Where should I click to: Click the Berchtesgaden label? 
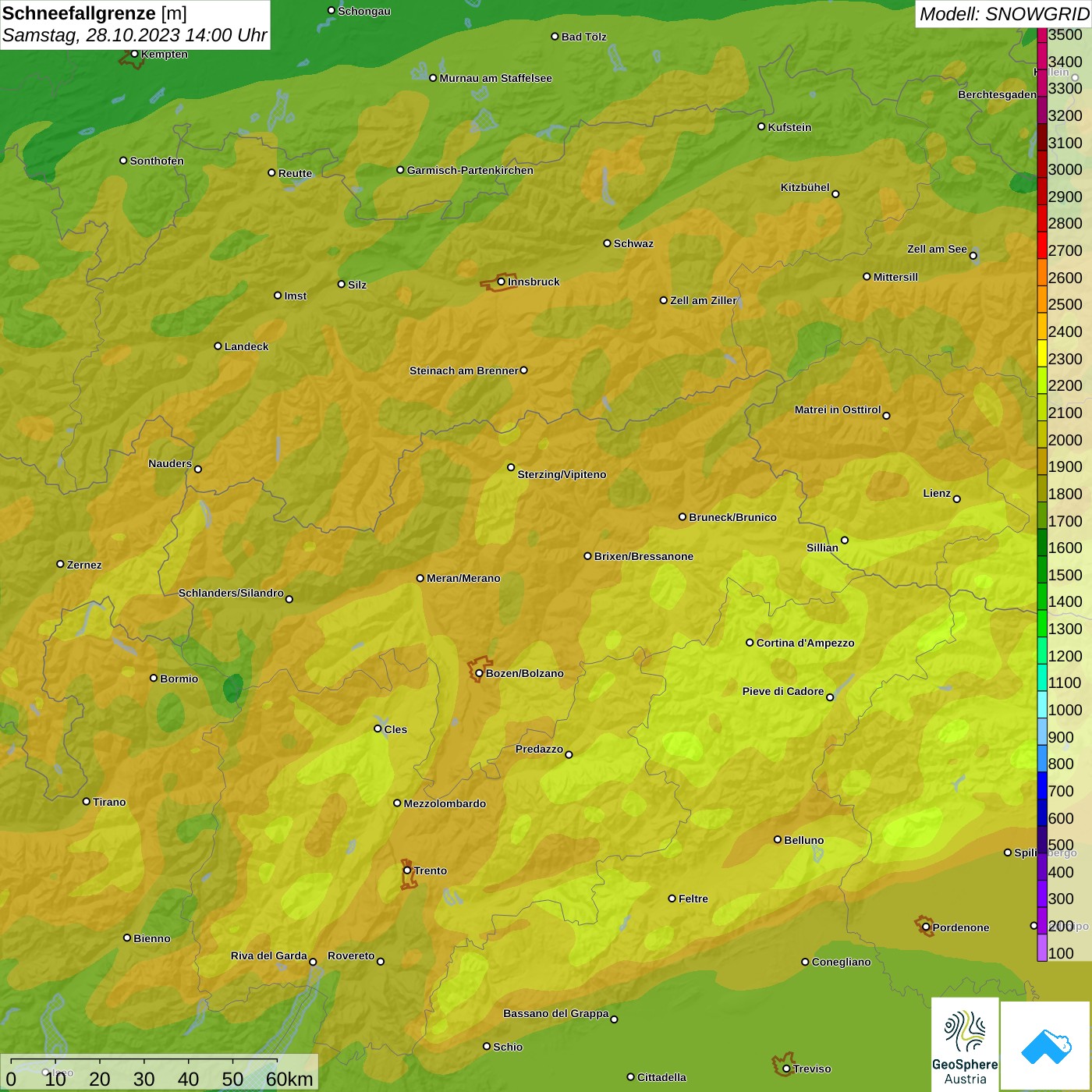[x=997, y=94]
